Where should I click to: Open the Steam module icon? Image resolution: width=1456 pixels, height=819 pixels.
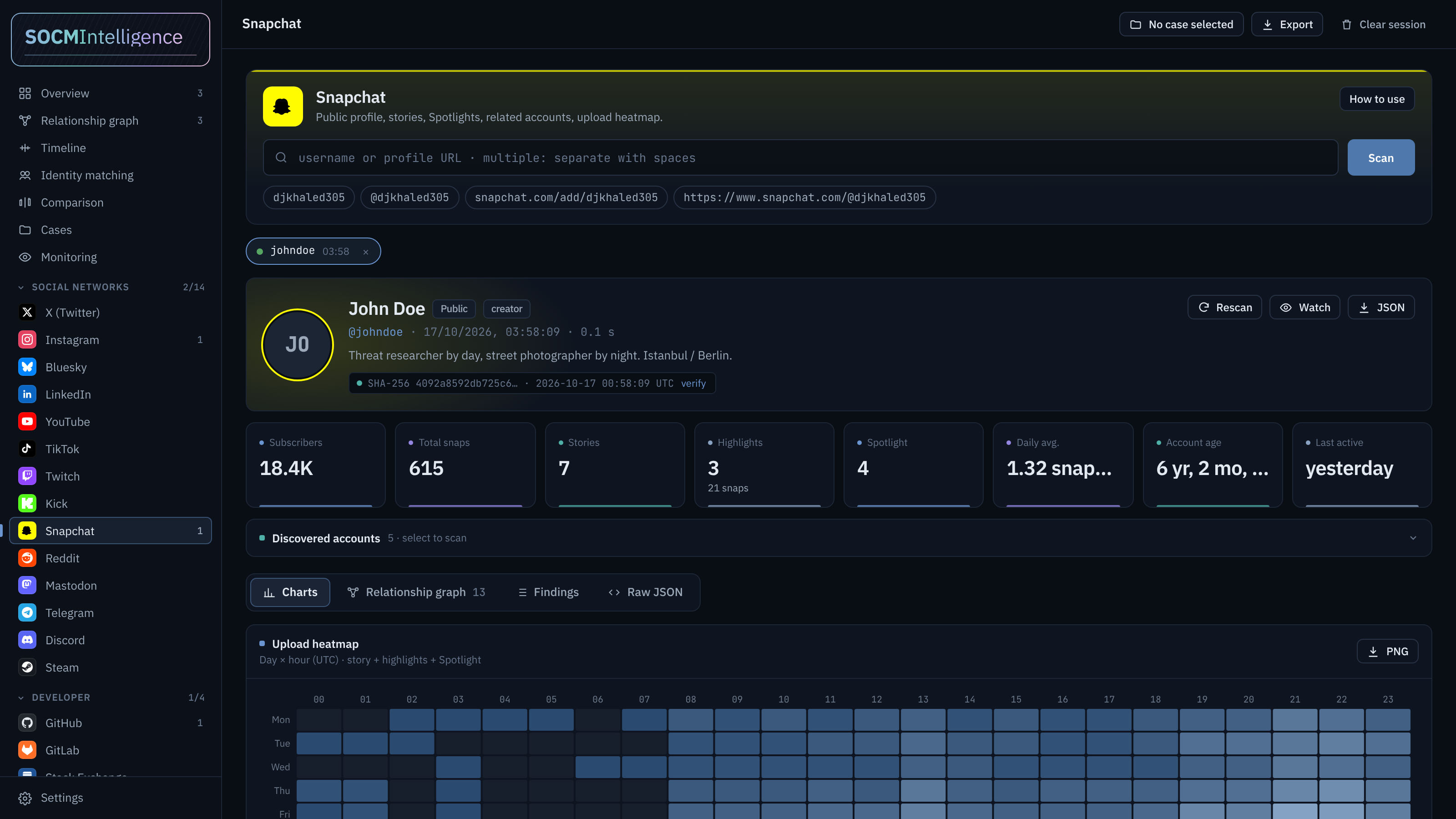pyautogui.click(x=27, y=667)
